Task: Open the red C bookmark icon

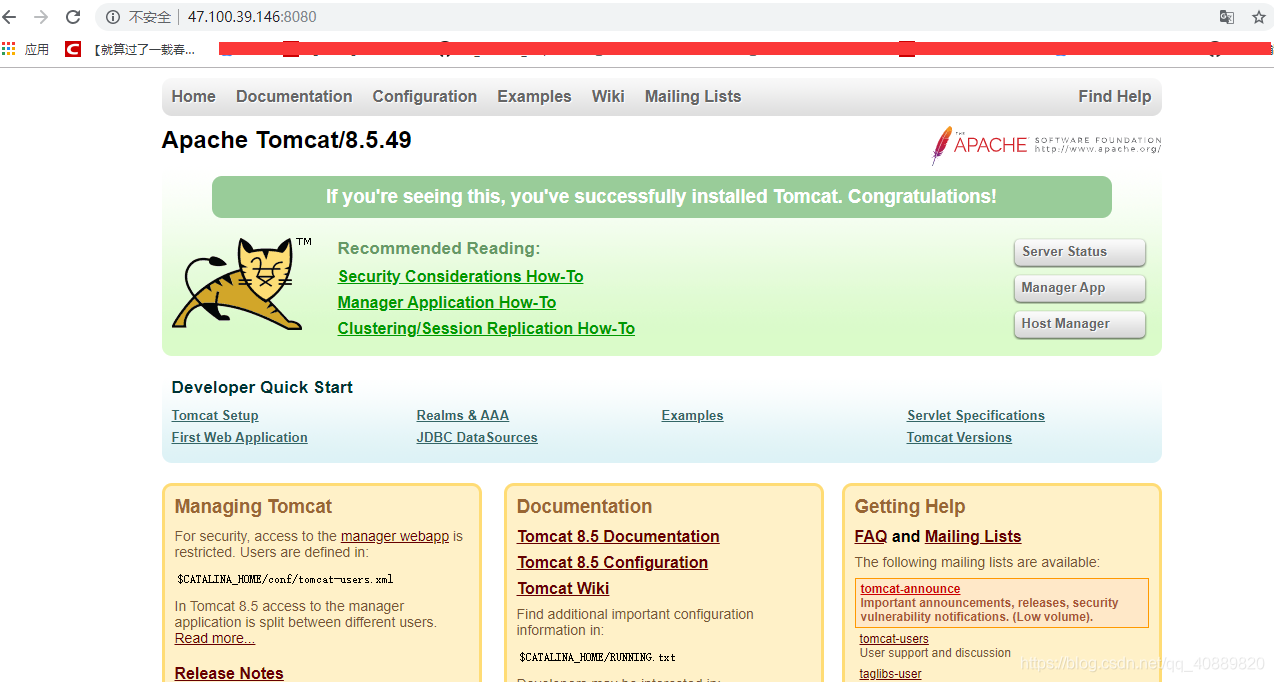Action: [73, 48]
